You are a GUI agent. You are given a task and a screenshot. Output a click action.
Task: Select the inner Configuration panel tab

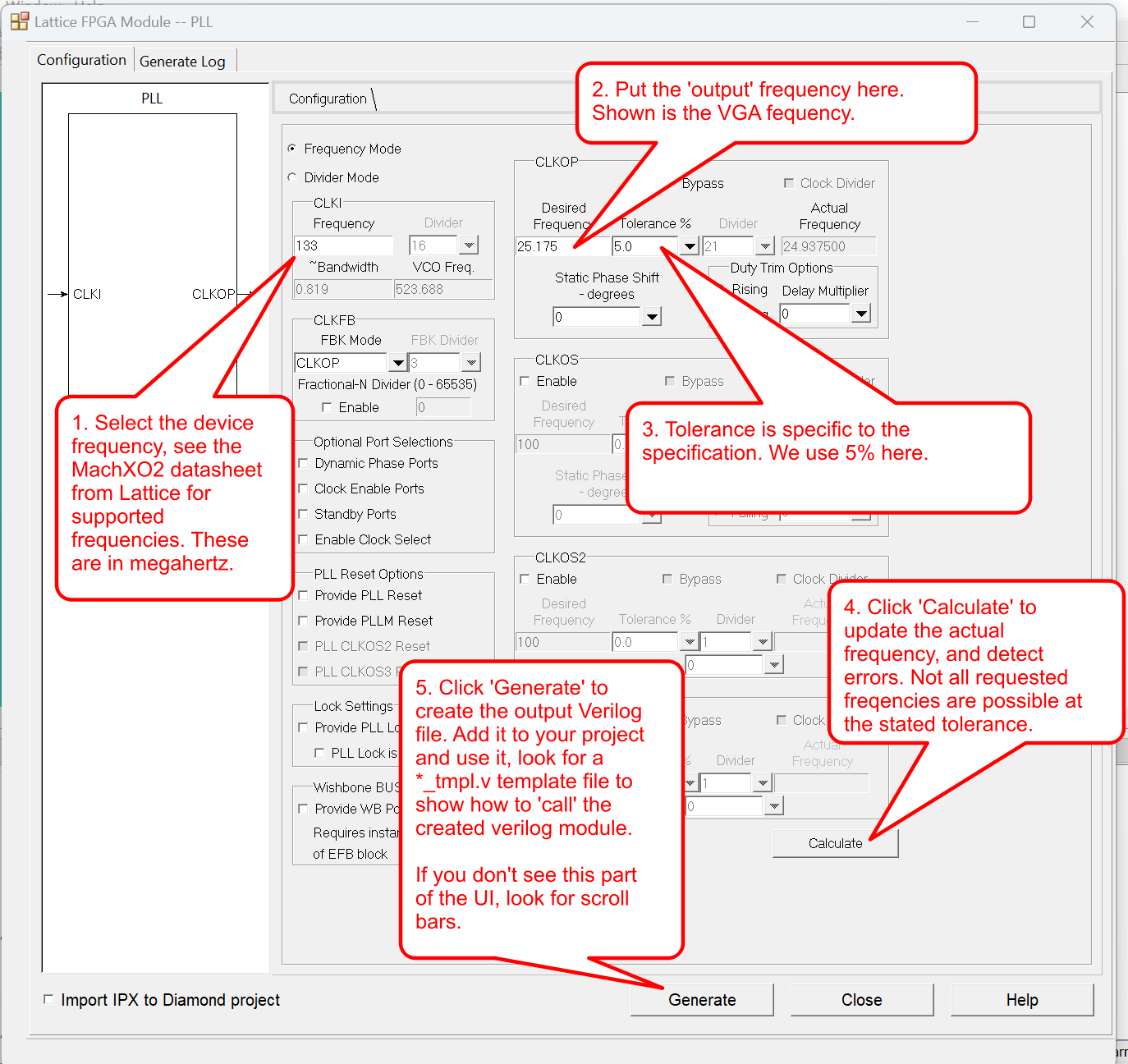point(328,99)
